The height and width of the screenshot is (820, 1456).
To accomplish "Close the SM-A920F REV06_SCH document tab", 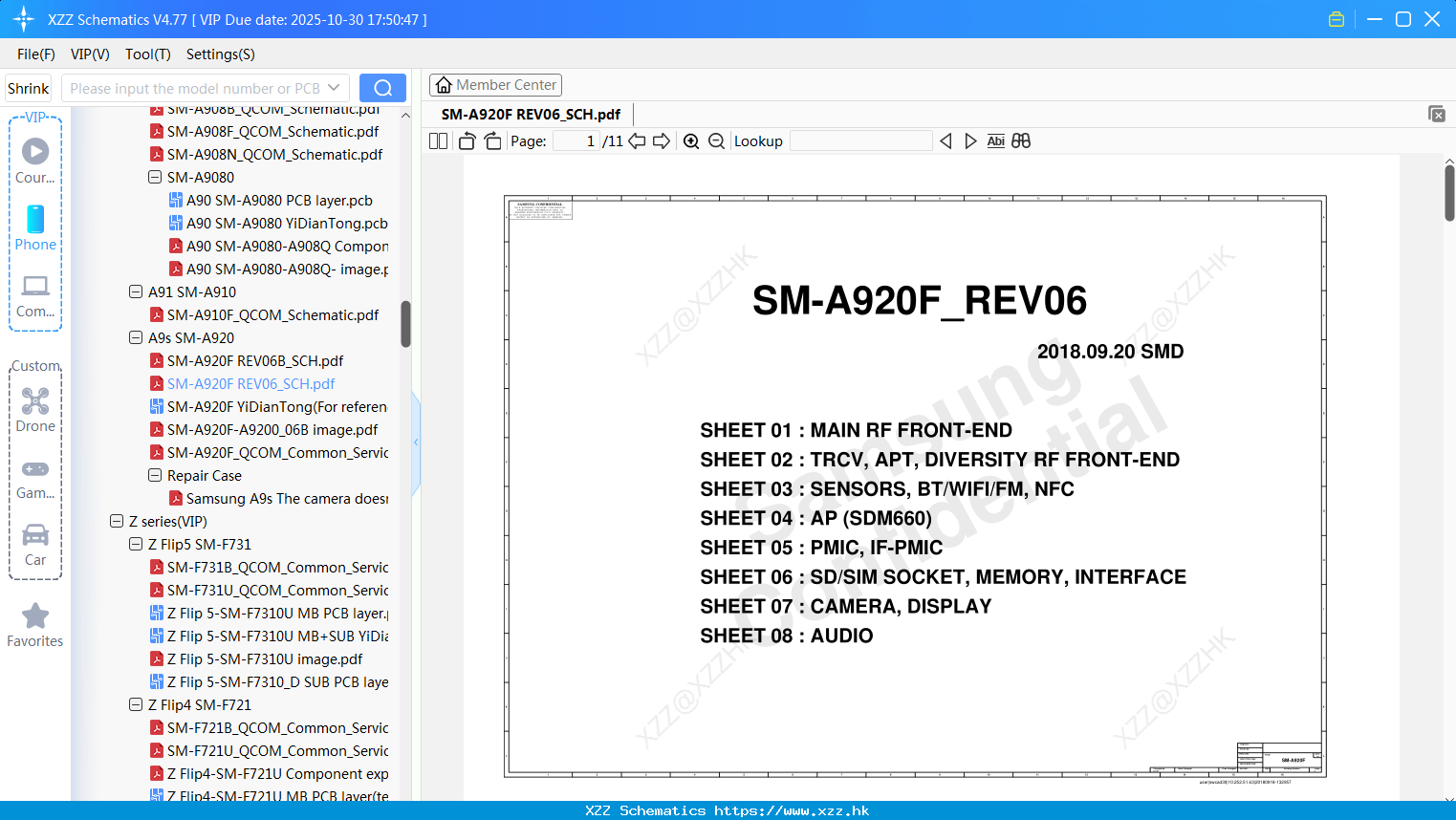I will tap(1436, 114).
